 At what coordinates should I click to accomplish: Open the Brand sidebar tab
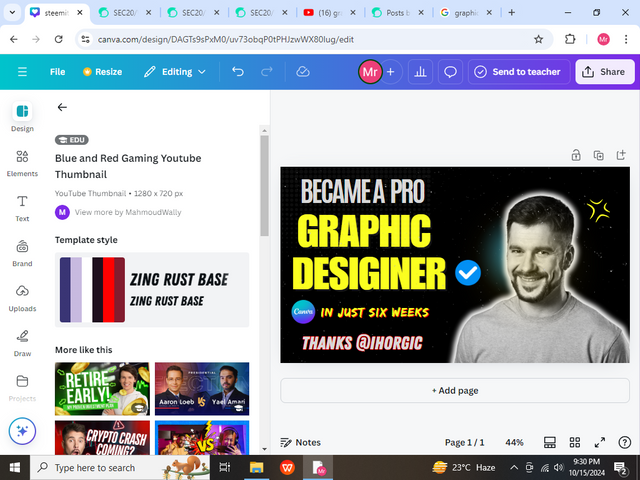point(22,253)
